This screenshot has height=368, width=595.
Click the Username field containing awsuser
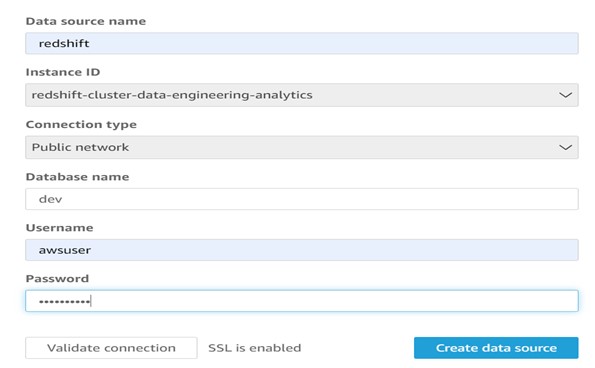point(302,250)
